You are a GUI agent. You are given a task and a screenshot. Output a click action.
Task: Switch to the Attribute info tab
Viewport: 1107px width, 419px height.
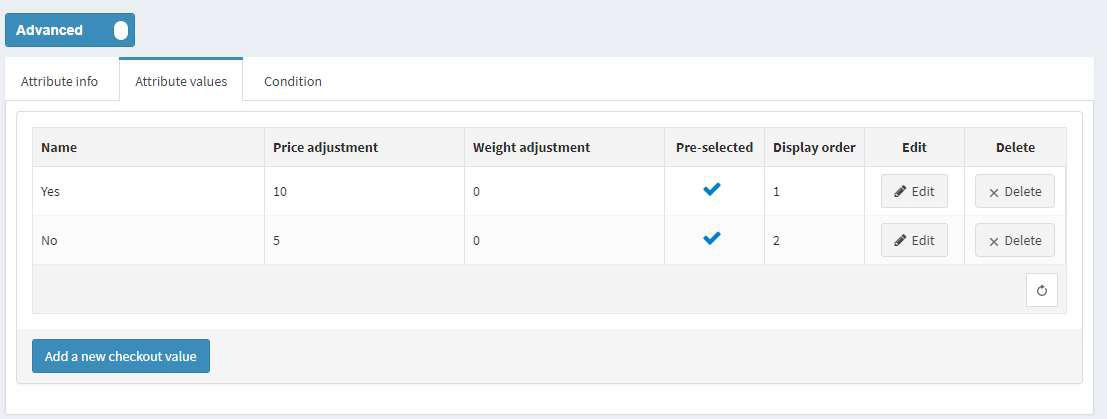tap(59, 81)
